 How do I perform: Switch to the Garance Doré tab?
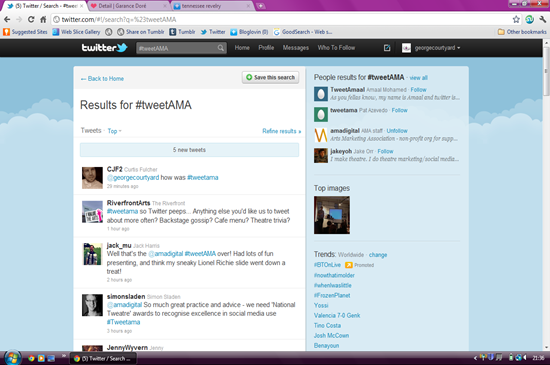(128, 6)
